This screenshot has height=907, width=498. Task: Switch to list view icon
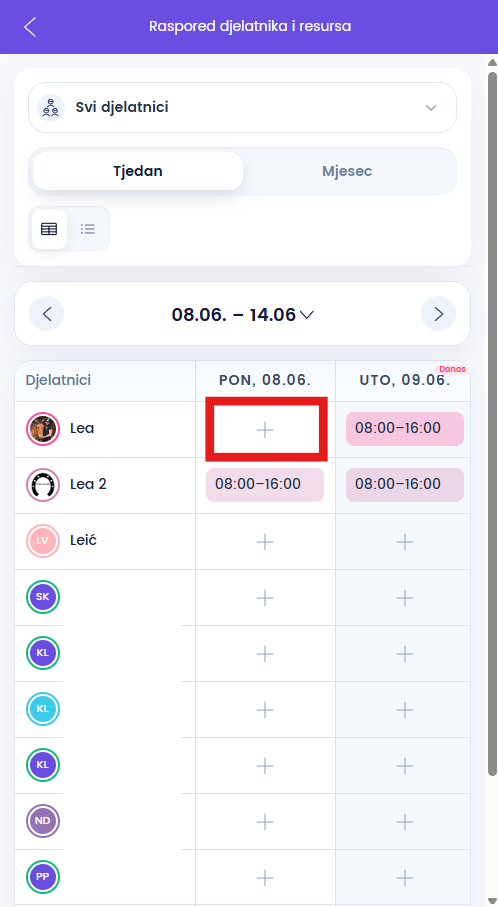point(88,229)
